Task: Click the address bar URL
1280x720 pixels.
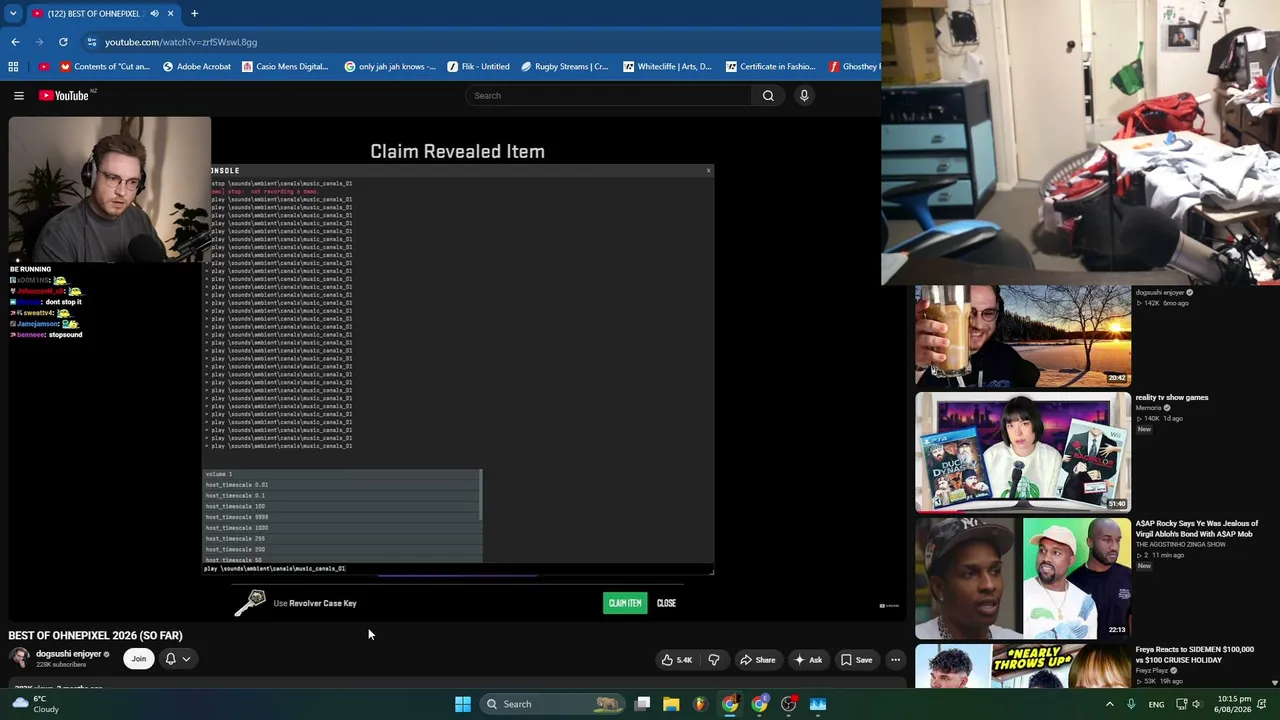Action: tap(181, 42)
